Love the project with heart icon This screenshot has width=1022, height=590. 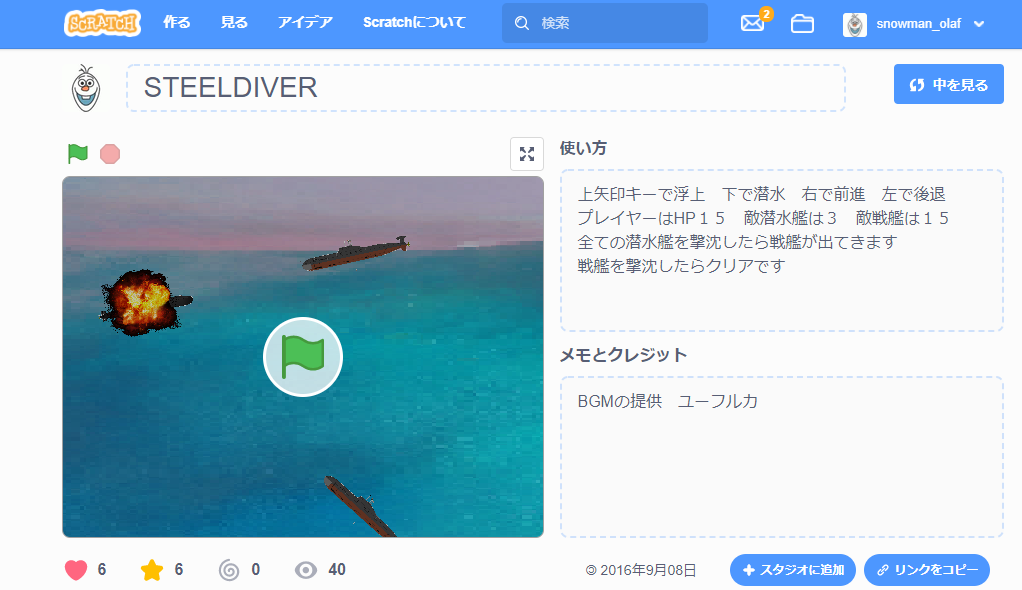coord(76,570)
